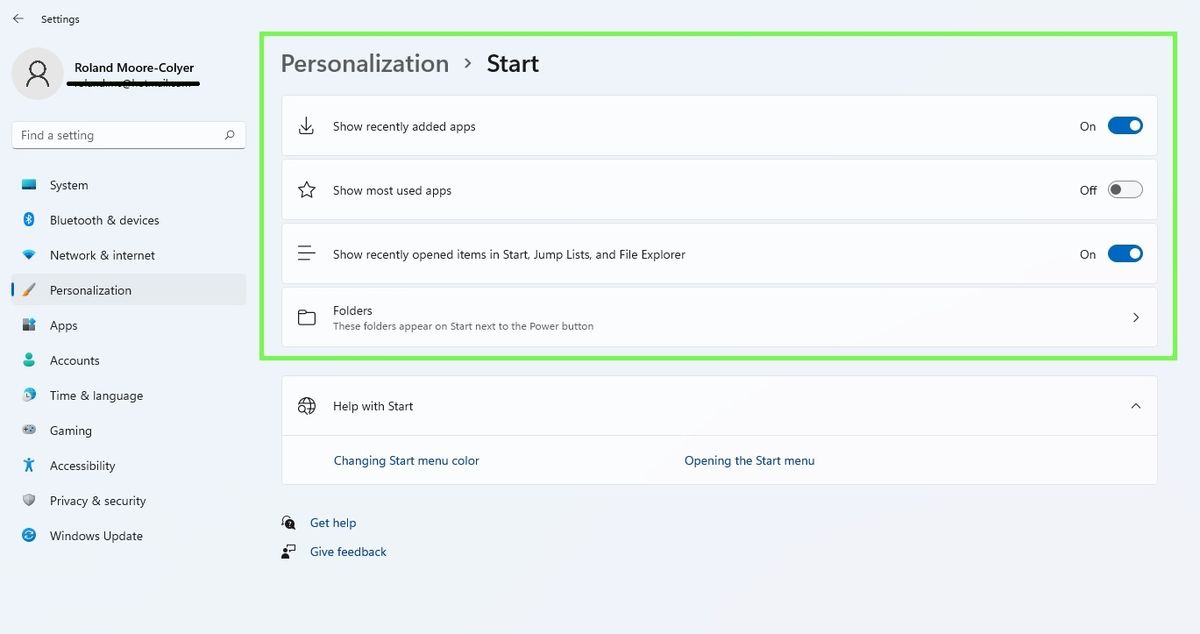This screenshot has width=1200, height=634.
Task: Click the Find a setting search box
Action: pos(128,134)
